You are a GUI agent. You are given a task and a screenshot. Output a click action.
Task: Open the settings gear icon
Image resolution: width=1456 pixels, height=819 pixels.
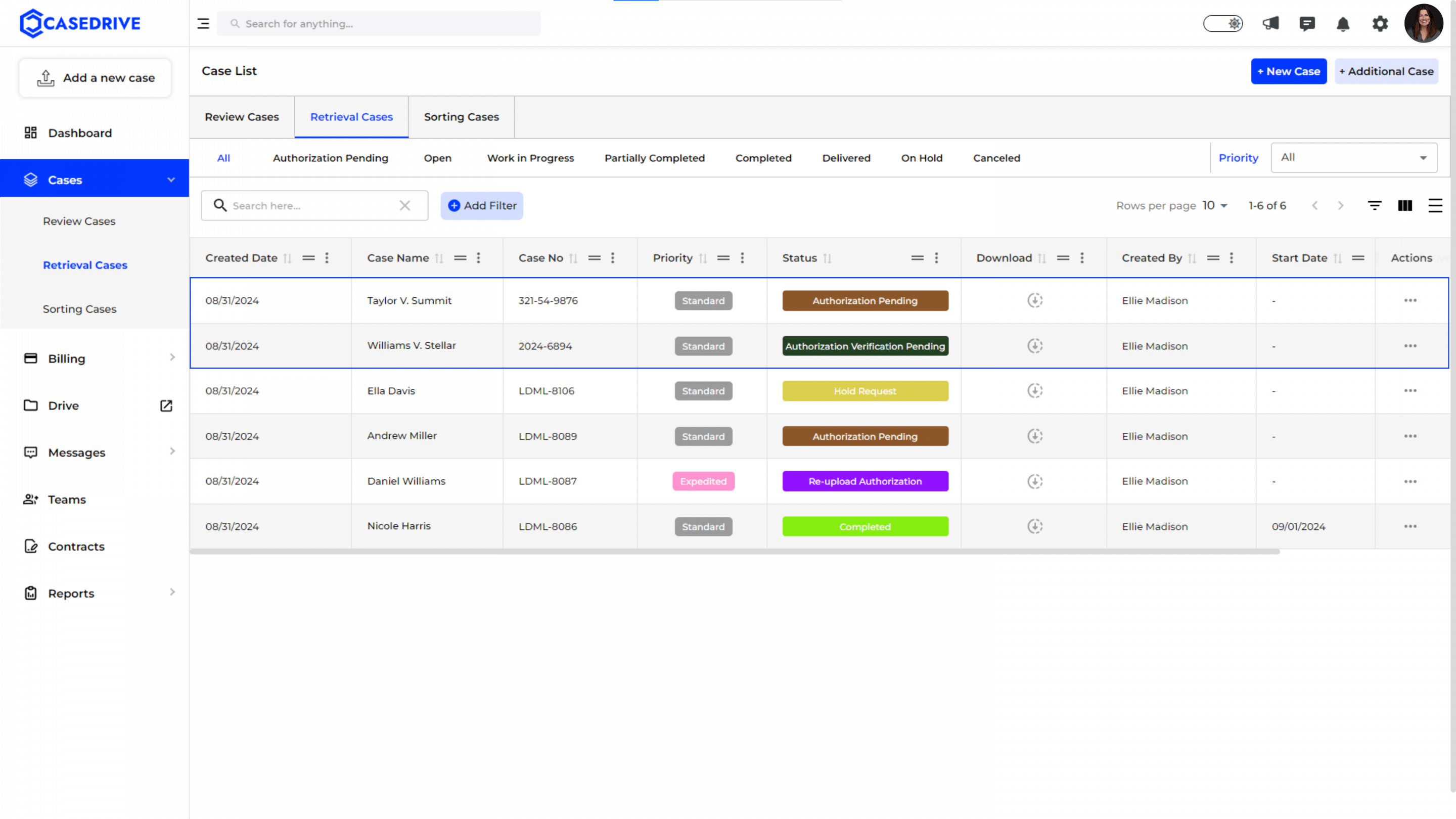click(x=1380, y=24)
